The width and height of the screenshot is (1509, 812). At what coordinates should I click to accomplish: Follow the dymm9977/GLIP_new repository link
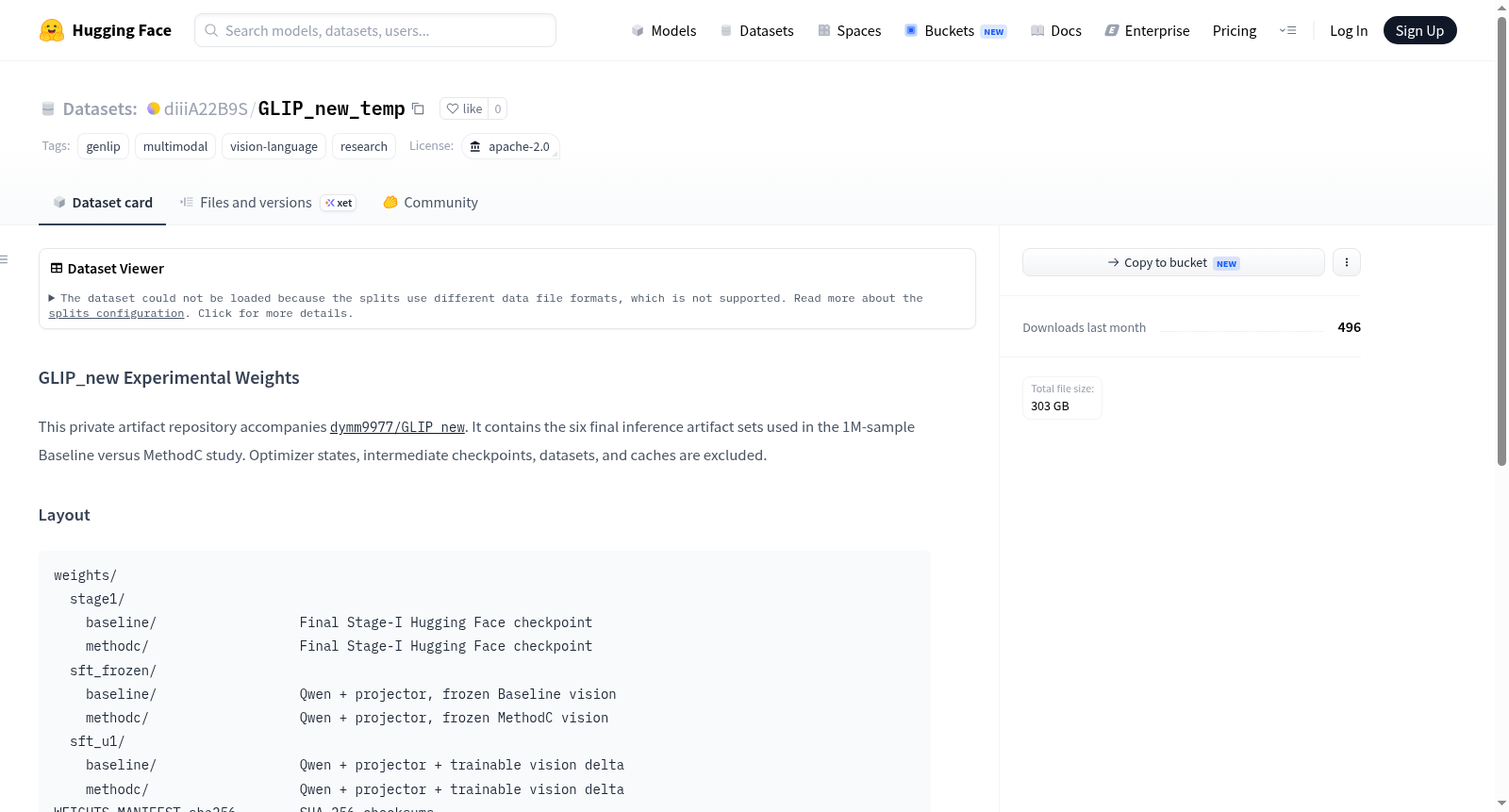point(397,427)
